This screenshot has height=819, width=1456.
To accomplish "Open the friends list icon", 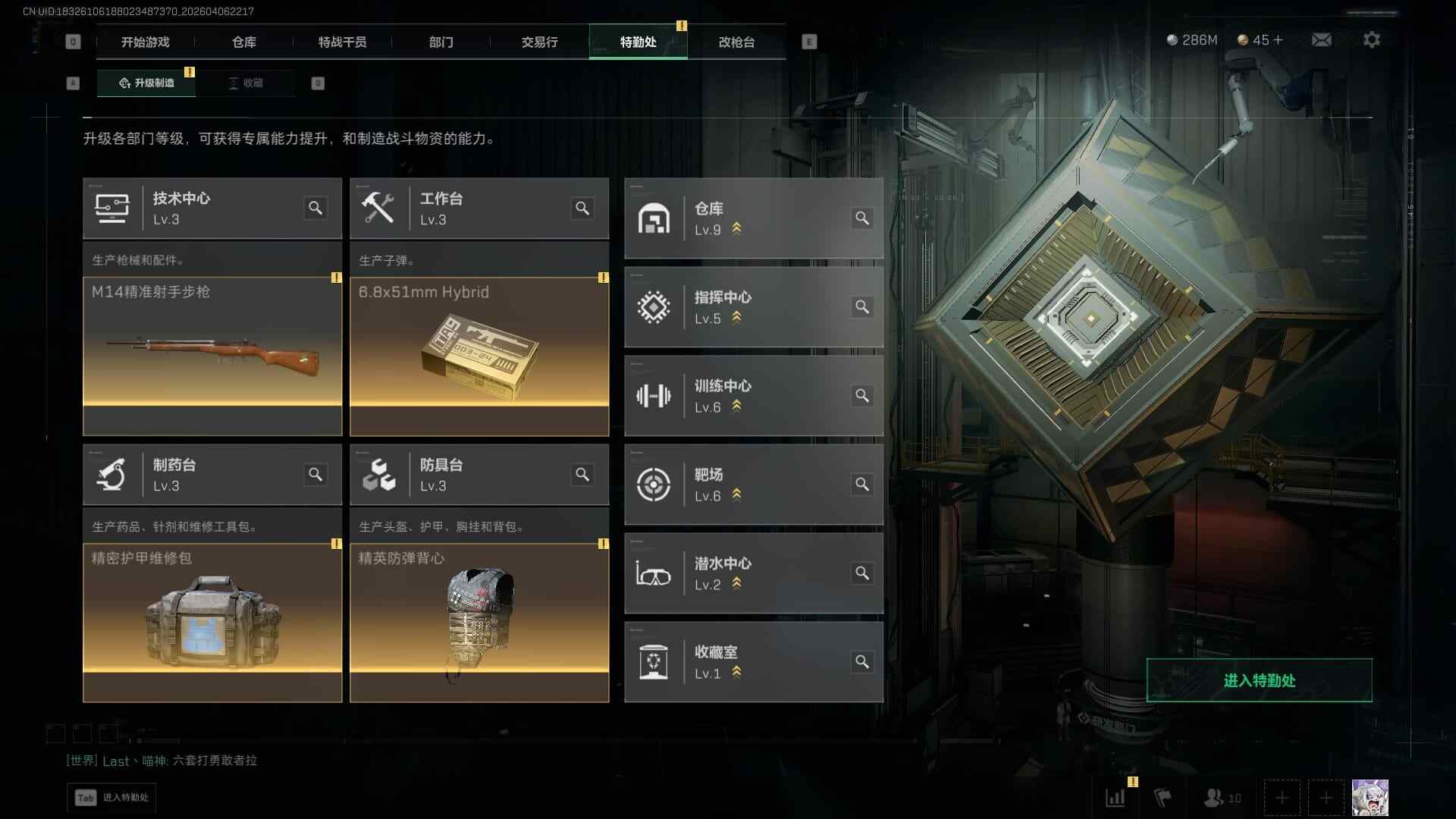I will 1222,798.
